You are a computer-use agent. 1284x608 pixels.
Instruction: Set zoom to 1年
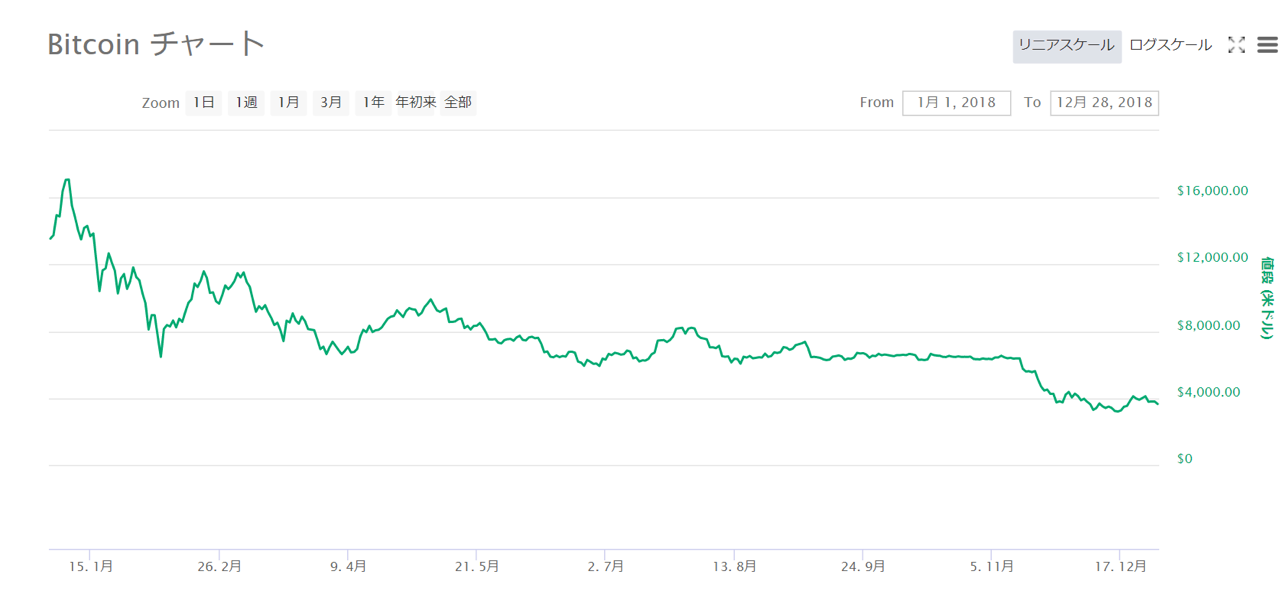click(x=374, y=102)
